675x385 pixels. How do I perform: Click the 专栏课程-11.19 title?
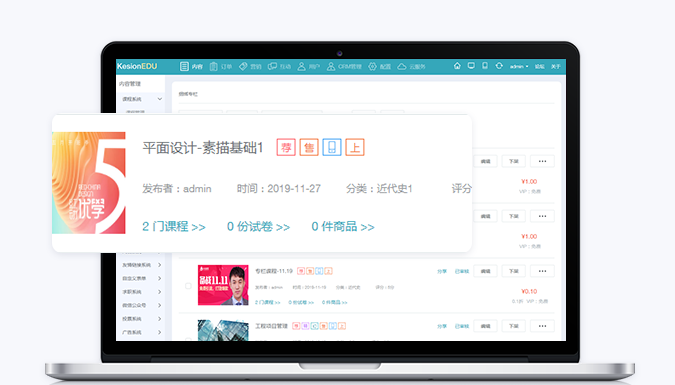274,271
